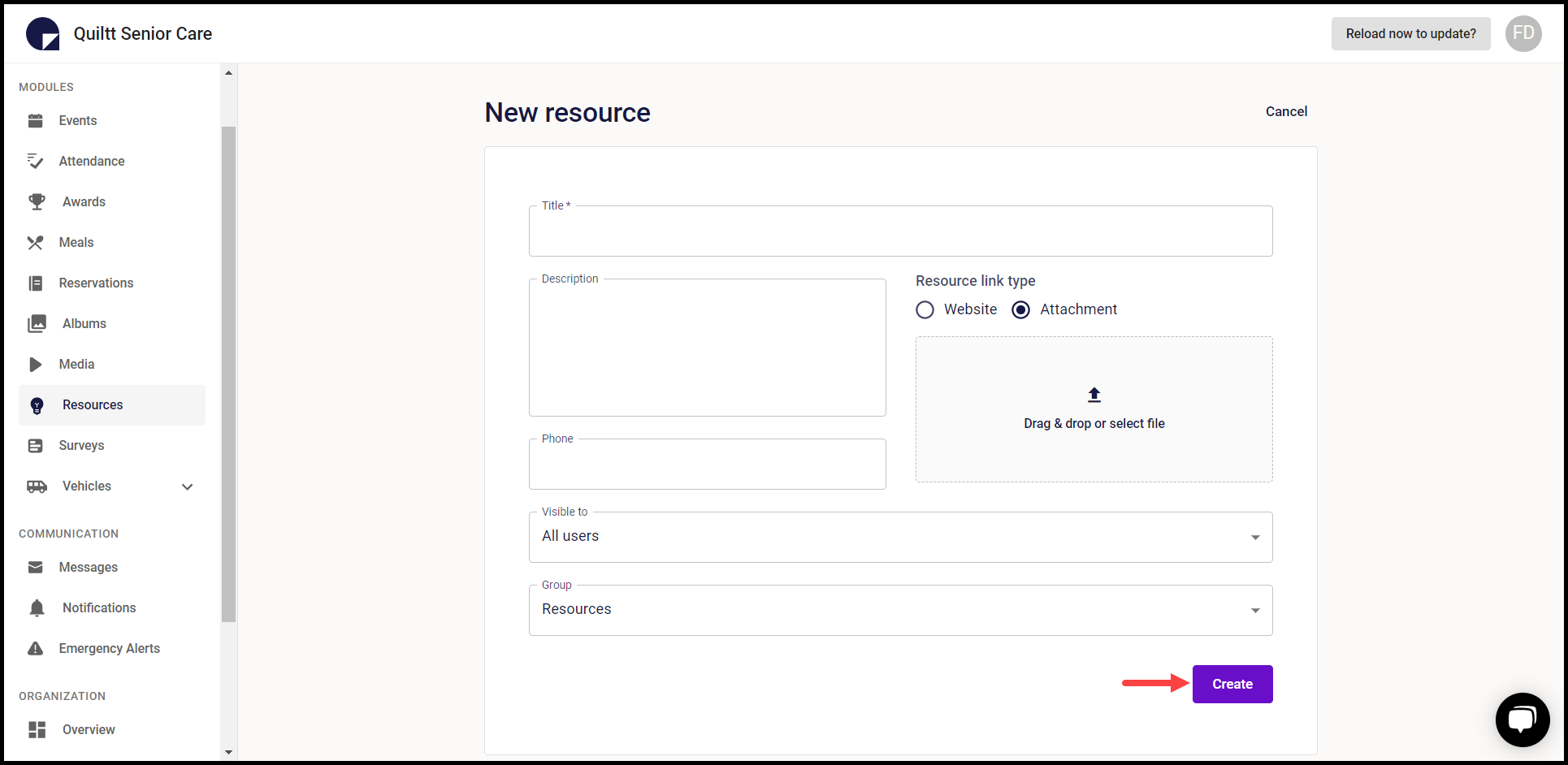
Task: Click Cancel to discard the resource
Action: coord(1286,111)
